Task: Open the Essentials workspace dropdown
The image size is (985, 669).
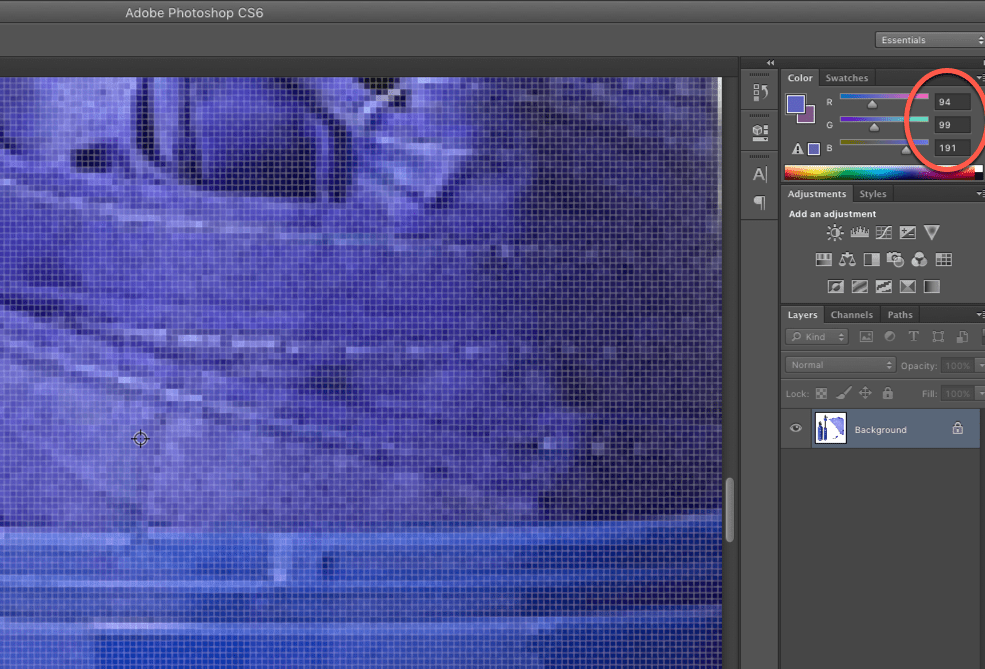Action: pyautogui.click(x=929, y=40)
